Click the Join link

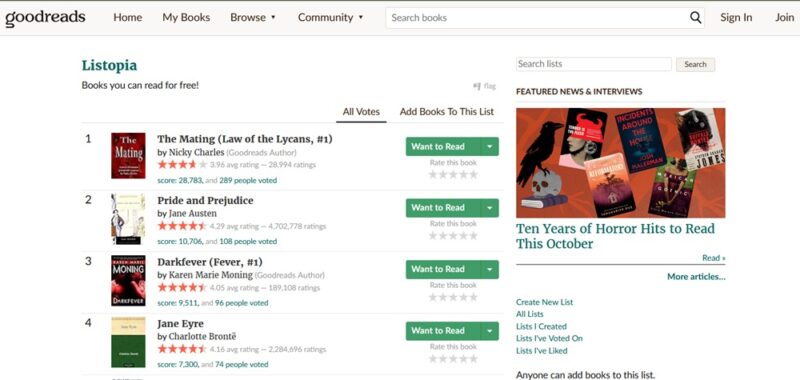785,17
